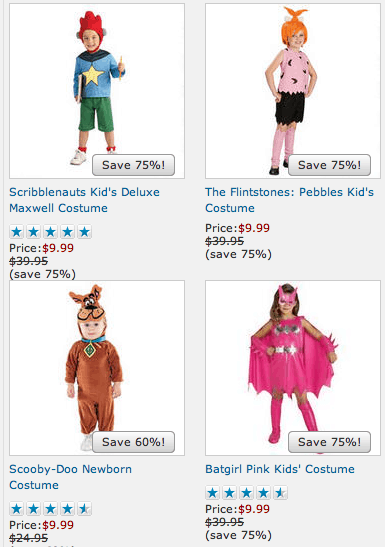Click fifth rating star under Maxwell costume
This screenshot has width=385, height=547.
(84, 232)
